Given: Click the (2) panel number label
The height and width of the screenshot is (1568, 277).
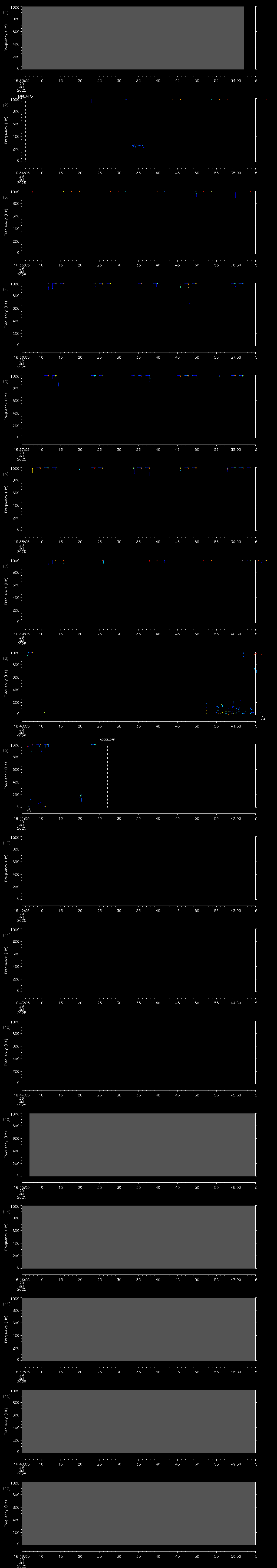Looking at the screenshot, I should (x=5, y=105).
